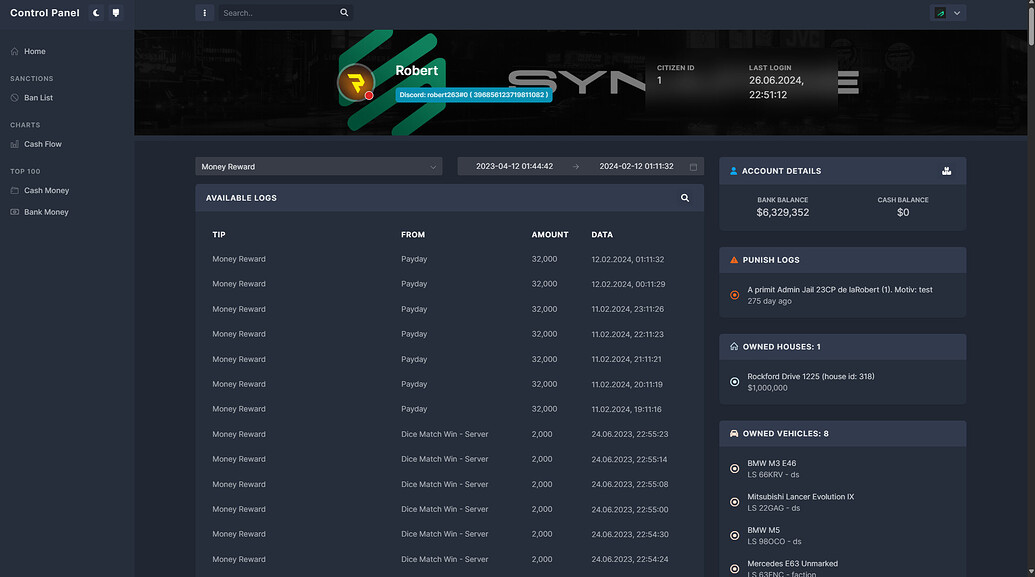Screen dimensions: 1035x577
Task: Click the Home icon in the sidebar
Action: [x=13, y=51]
